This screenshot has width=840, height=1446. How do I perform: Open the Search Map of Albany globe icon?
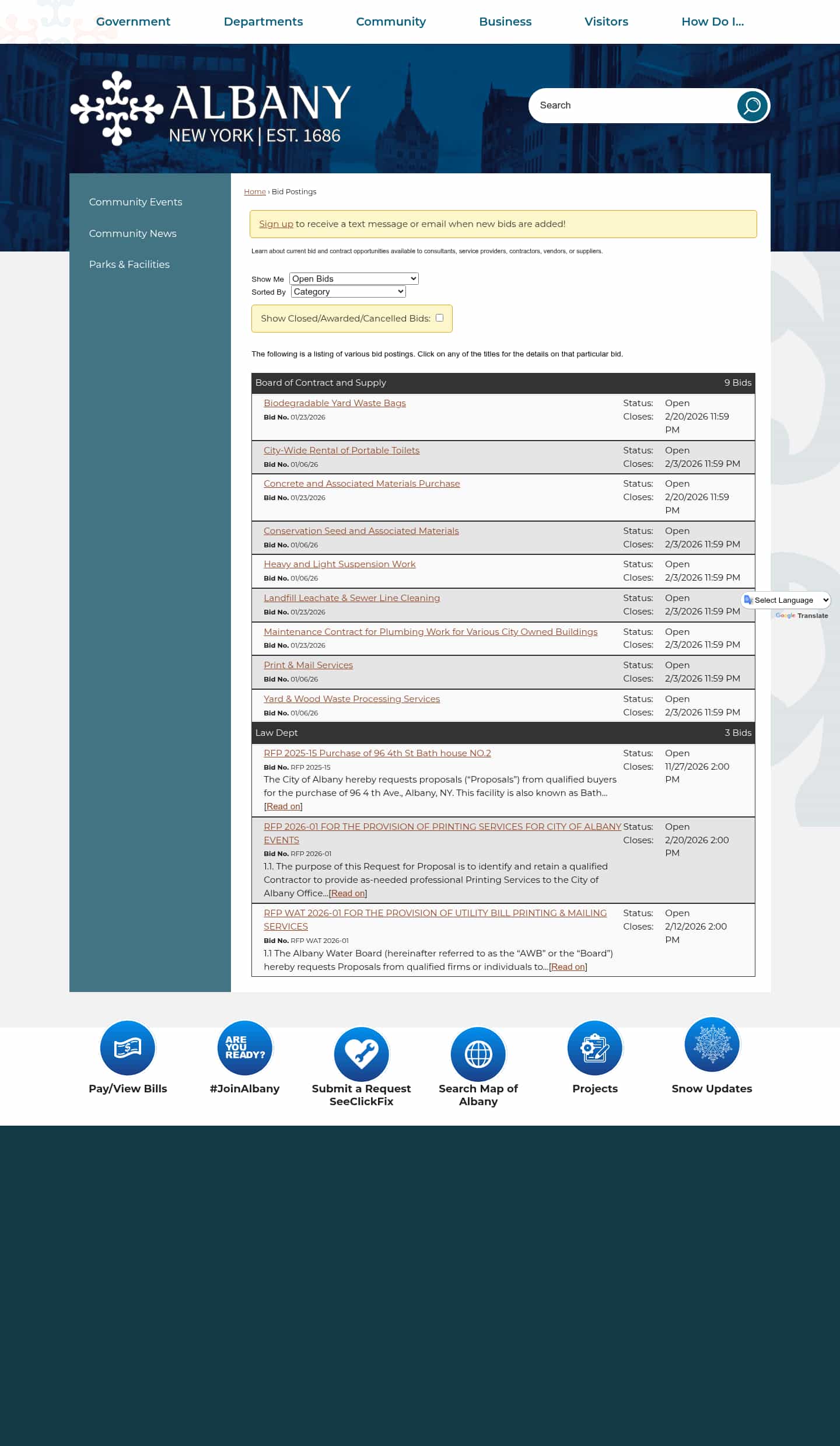pyautogui.click(x=478, y=1053)
